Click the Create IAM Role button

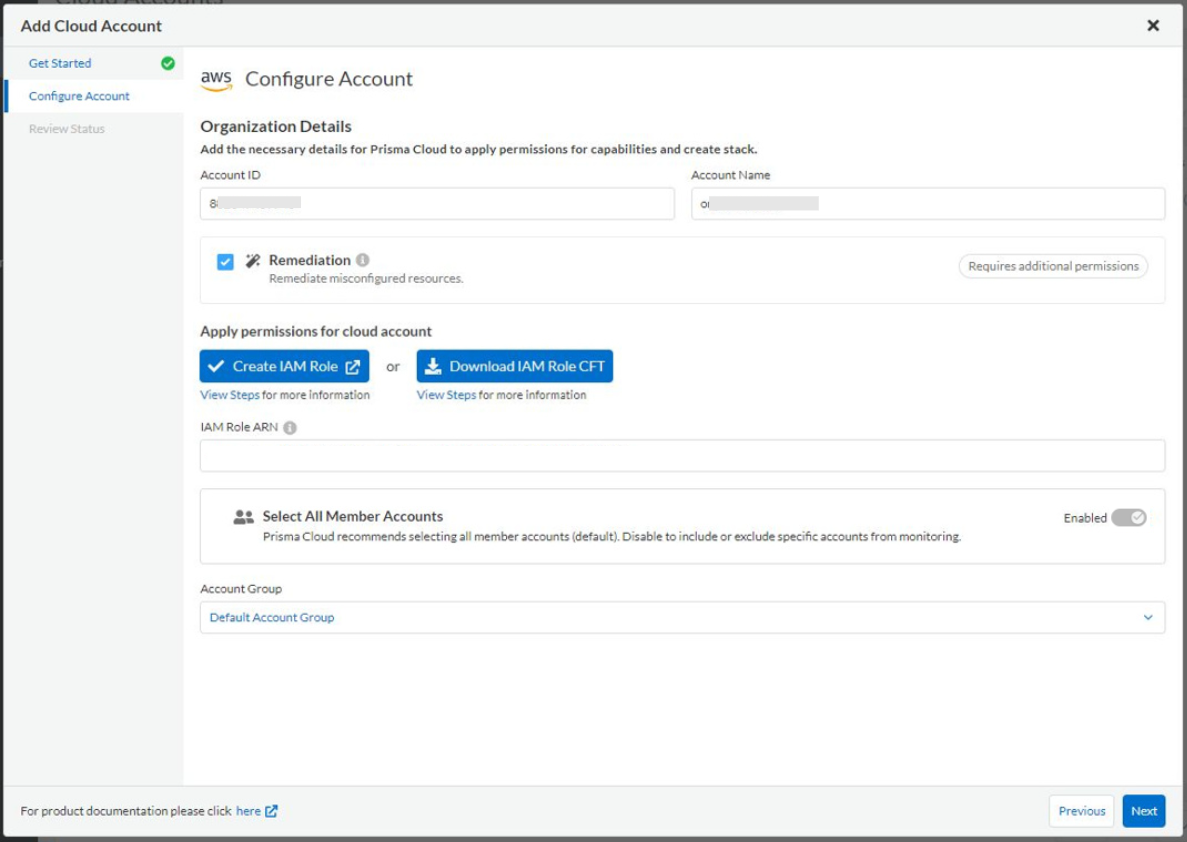[x=285, y=366]
